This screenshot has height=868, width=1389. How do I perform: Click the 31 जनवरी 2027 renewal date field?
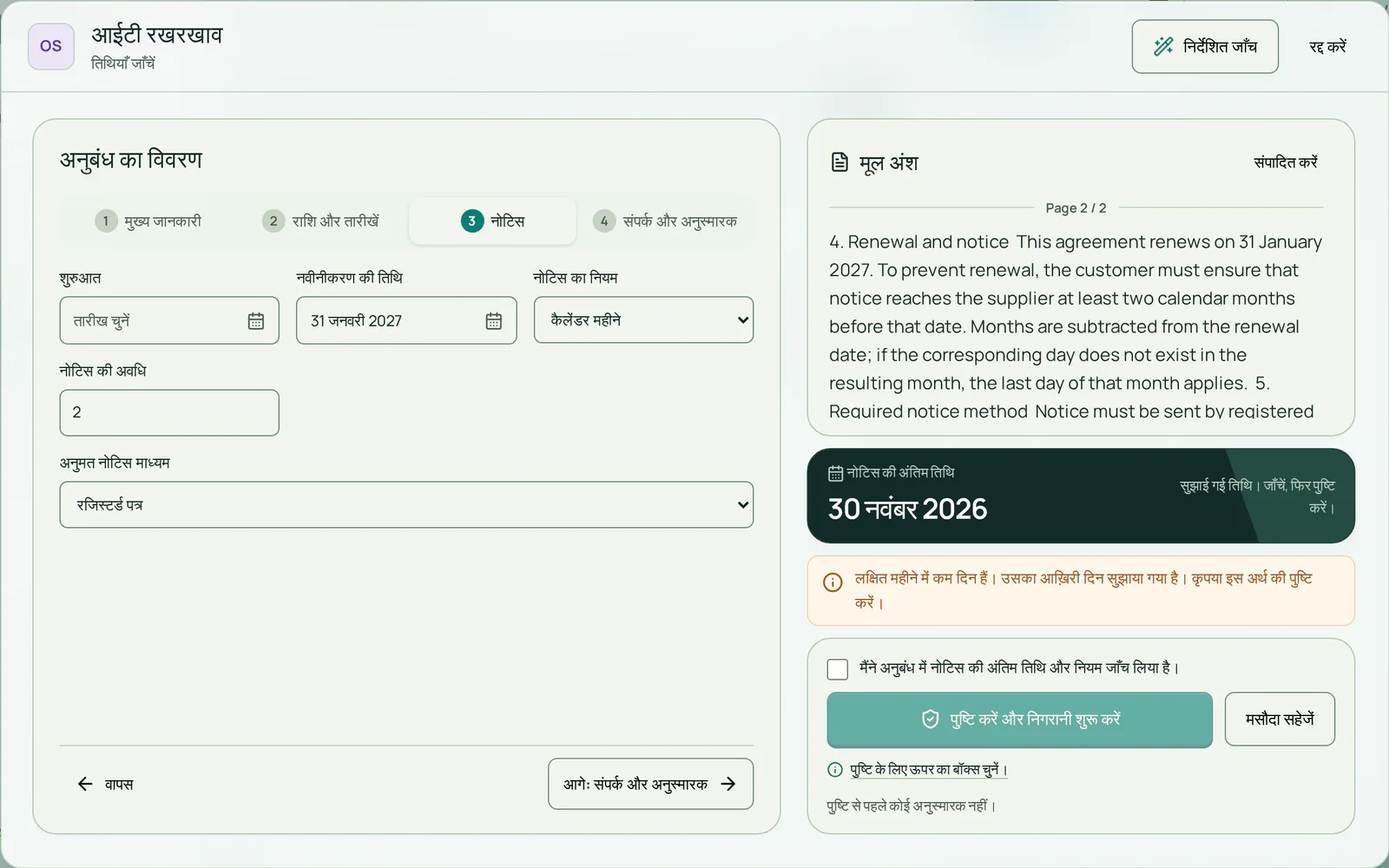(x=406, y=321)
